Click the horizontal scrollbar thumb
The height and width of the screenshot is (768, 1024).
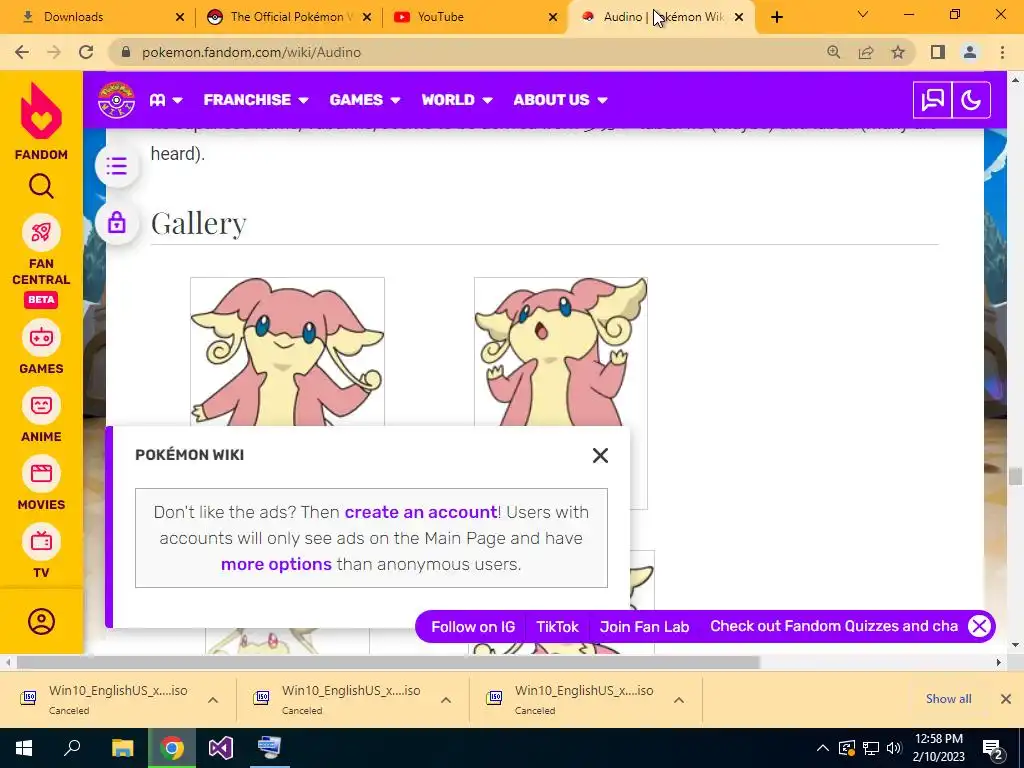tap(388, 663)
